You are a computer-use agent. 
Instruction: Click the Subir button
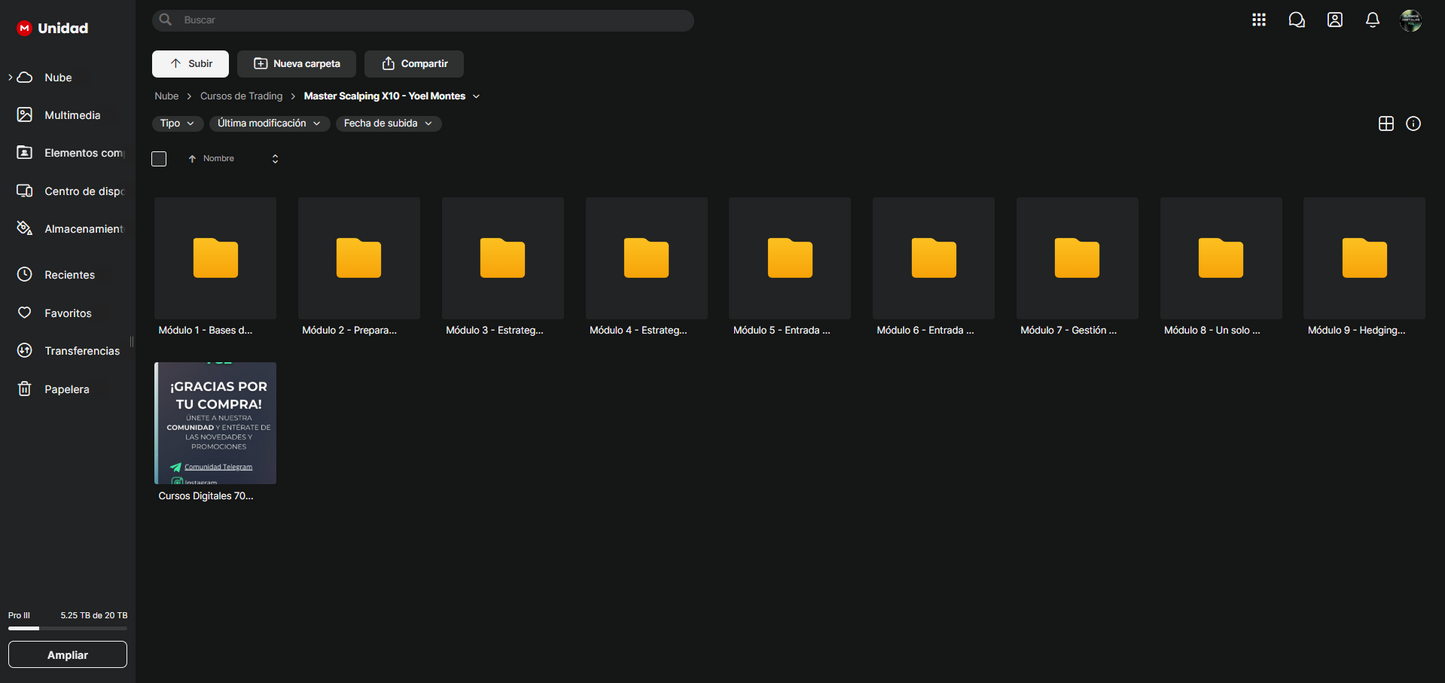tap(190, 64)
